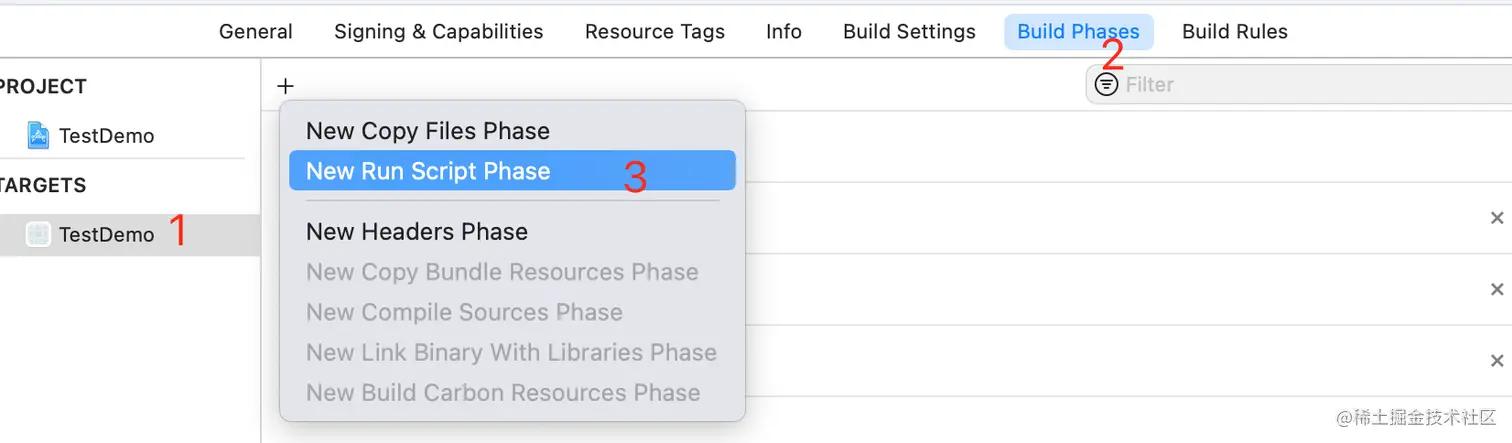
Task: Open the Build Rules tab
Action: tap(1235, 32)
